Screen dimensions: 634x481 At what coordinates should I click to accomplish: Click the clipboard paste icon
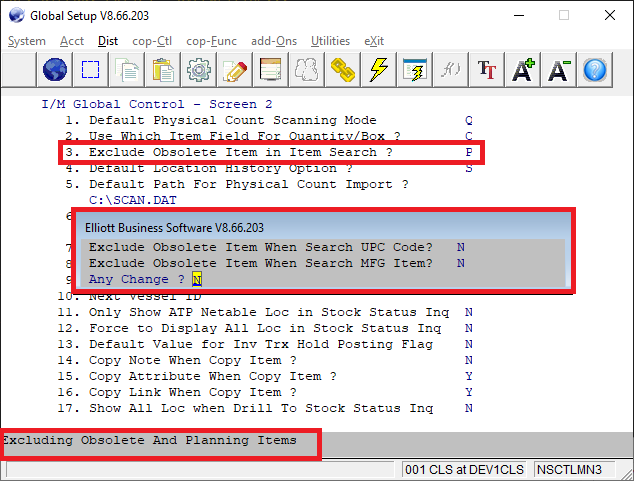(164, 70)
